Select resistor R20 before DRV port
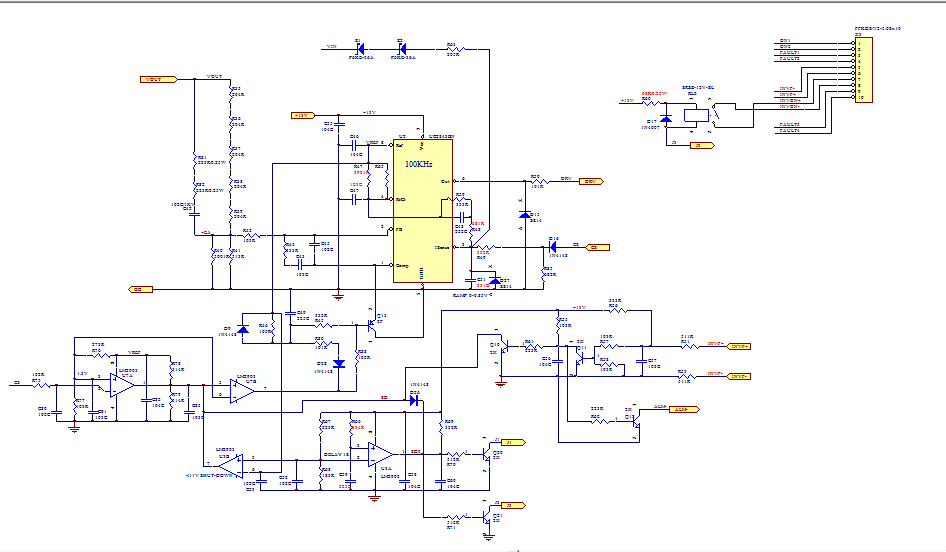The width and height of the screenshot is (946, 552). [x=536, y=181]
